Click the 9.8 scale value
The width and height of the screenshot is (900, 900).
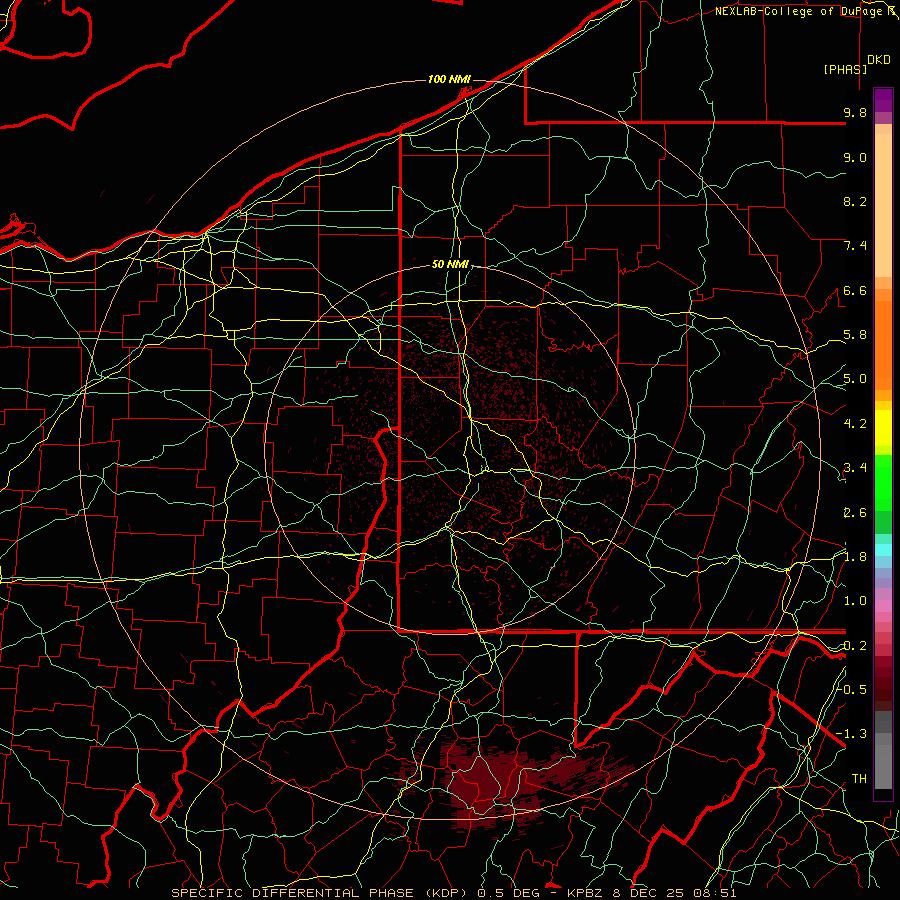(x=855, y=113)
